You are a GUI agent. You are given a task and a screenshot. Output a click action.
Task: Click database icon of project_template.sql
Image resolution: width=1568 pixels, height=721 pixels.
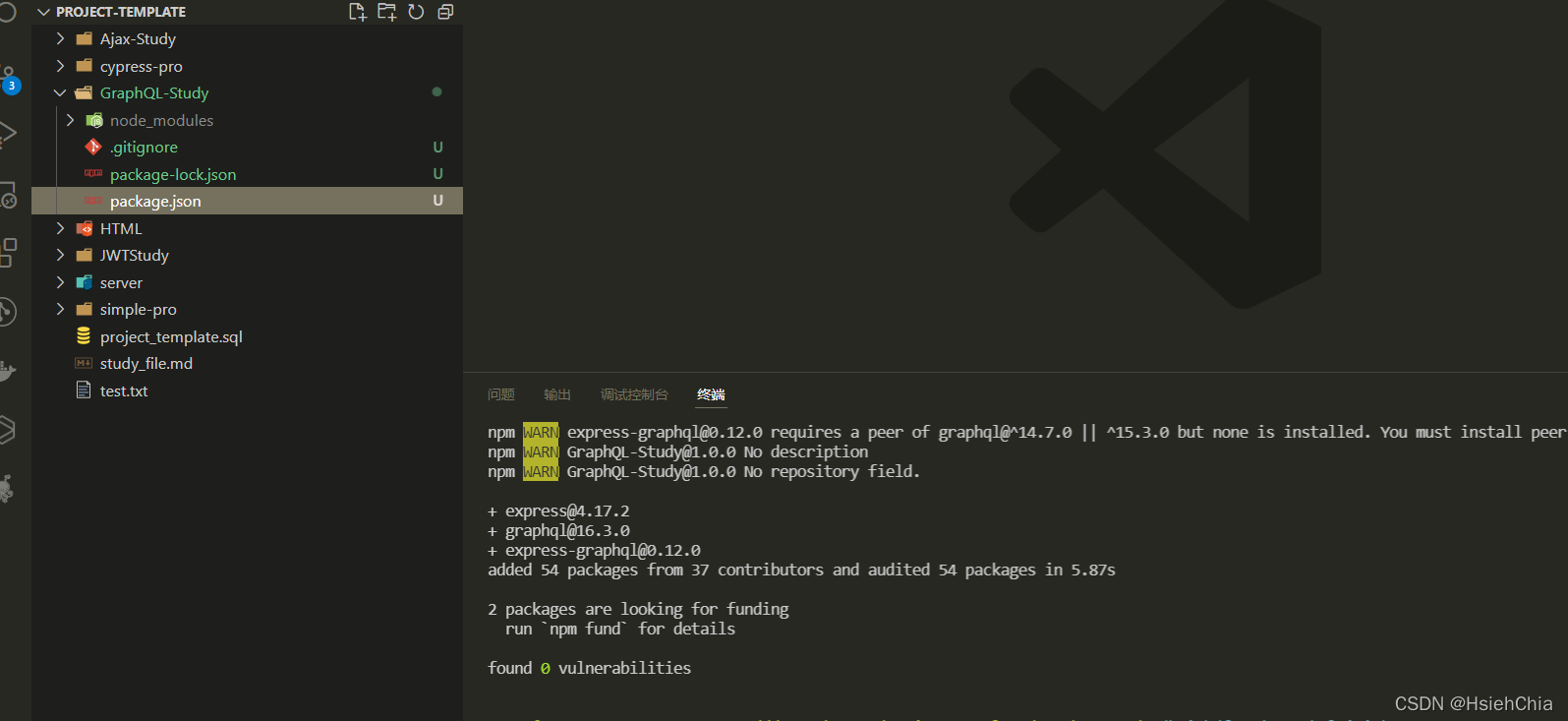click(x=84, y=336)
